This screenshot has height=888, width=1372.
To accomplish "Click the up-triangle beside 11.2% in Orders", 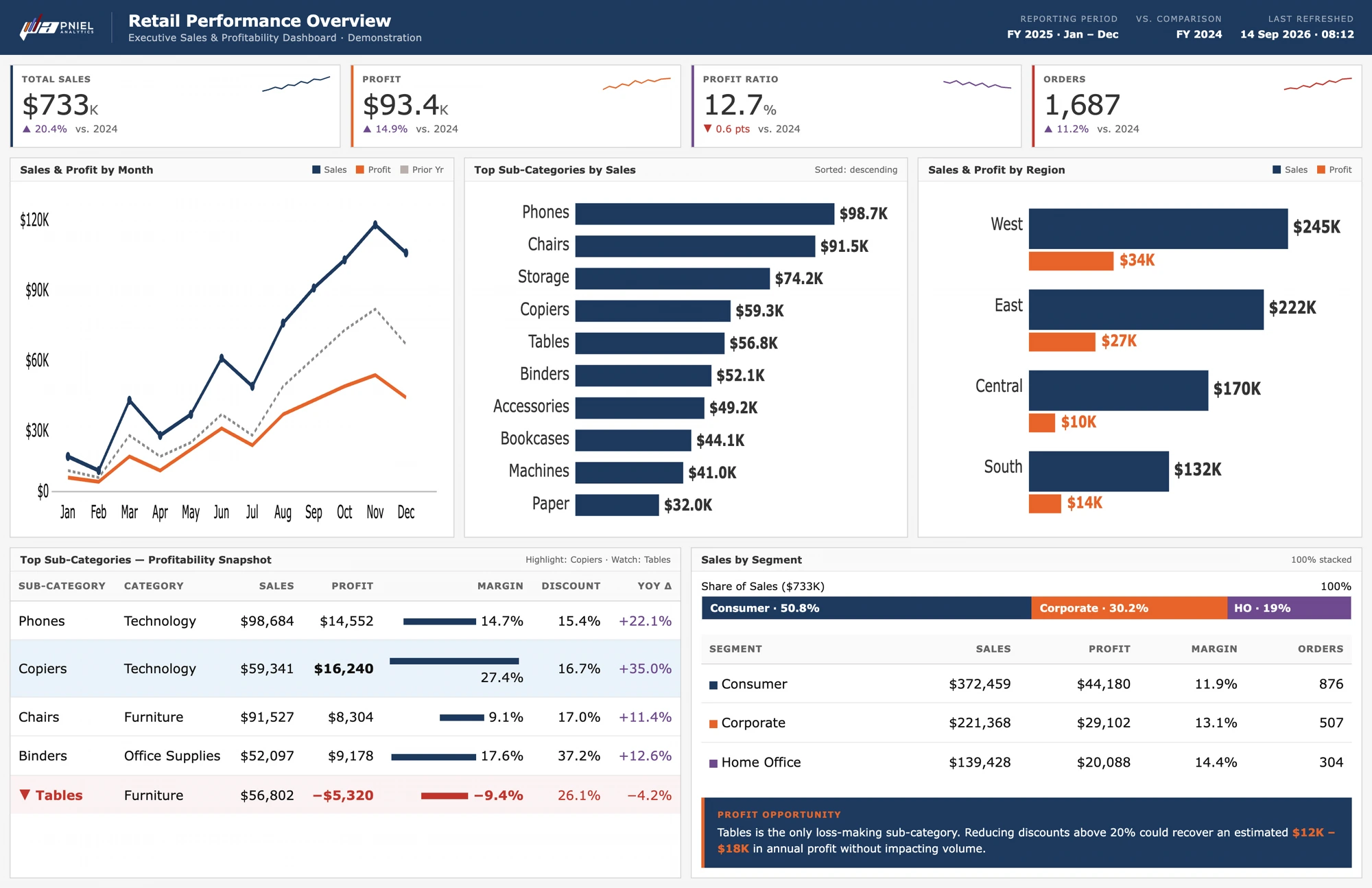I will pos(1048,129).
